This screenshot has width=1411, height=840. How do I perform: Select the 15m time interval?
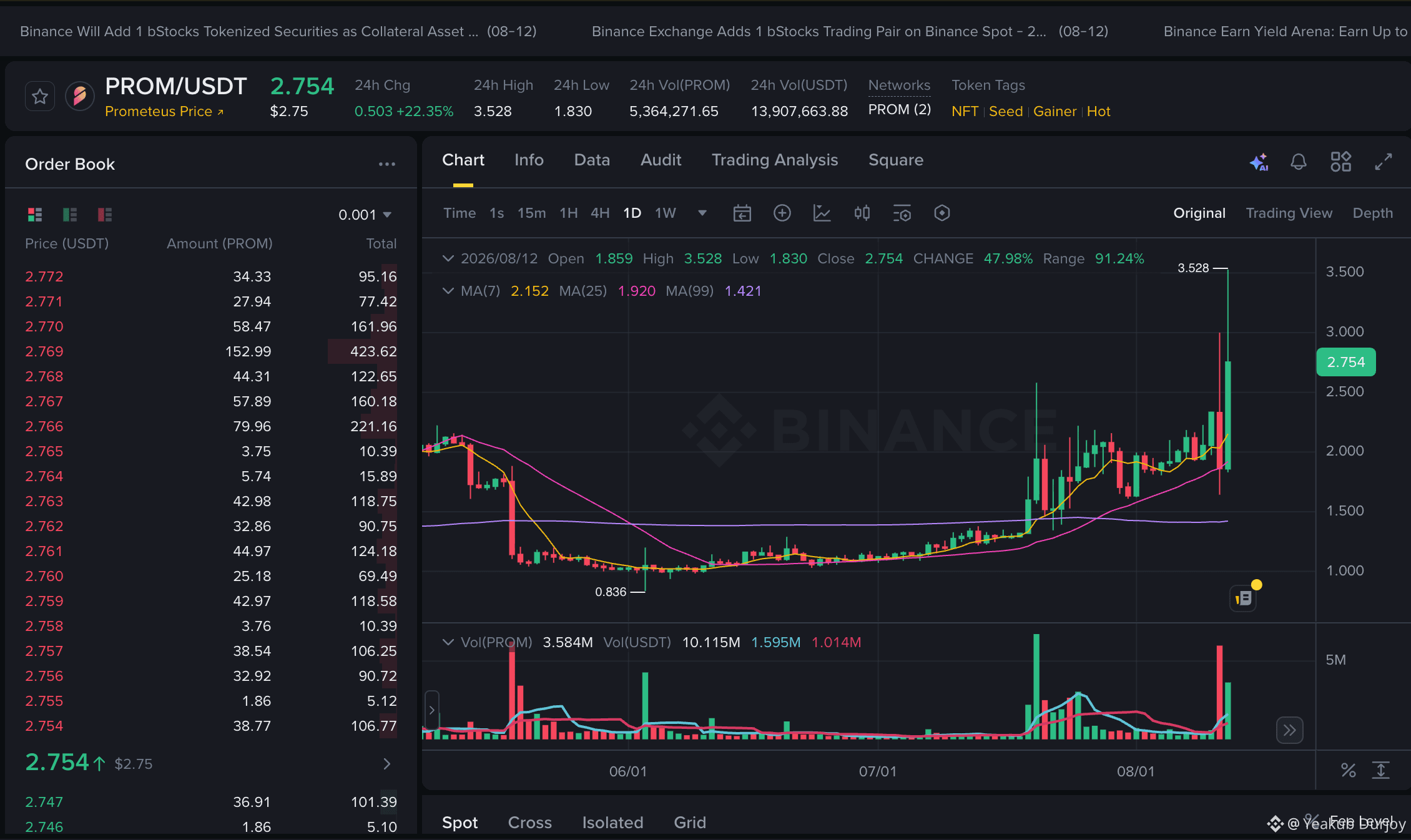tap(532, 213)
